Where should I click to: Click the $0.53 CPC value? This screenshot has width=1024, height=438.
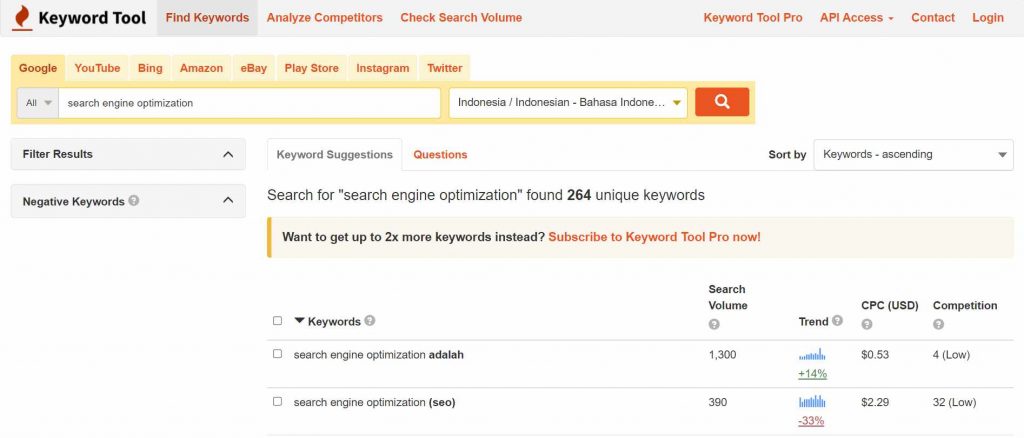click(875, 355)
